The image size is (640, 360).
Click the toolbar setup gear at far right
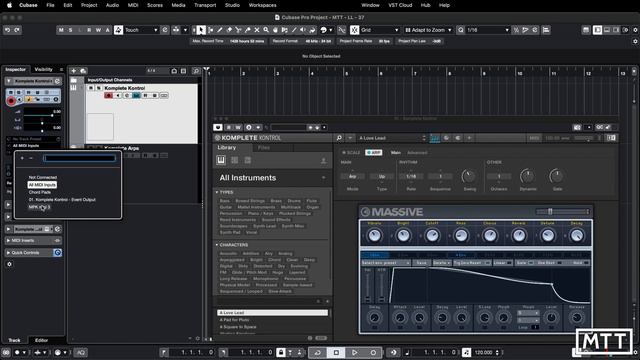click(x=635, y=30)
